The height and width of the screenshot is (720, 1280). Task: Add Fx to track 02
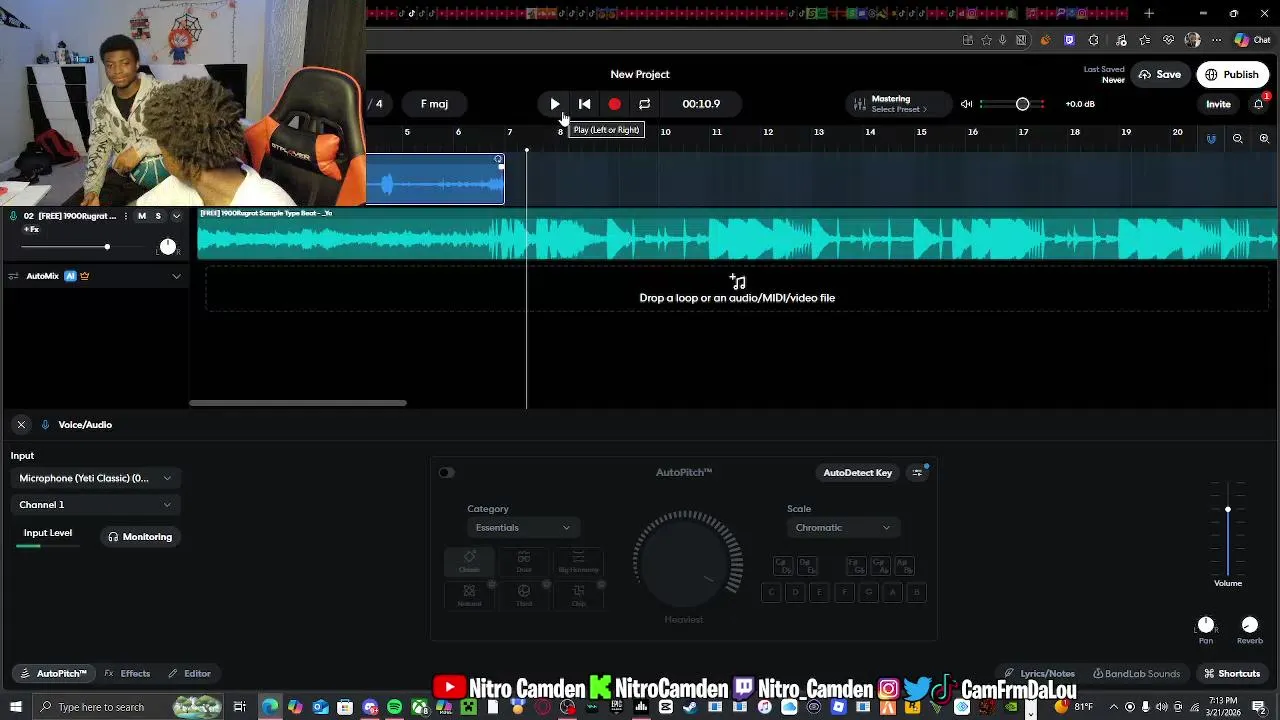pyautogui.click(x=31, y=230)
